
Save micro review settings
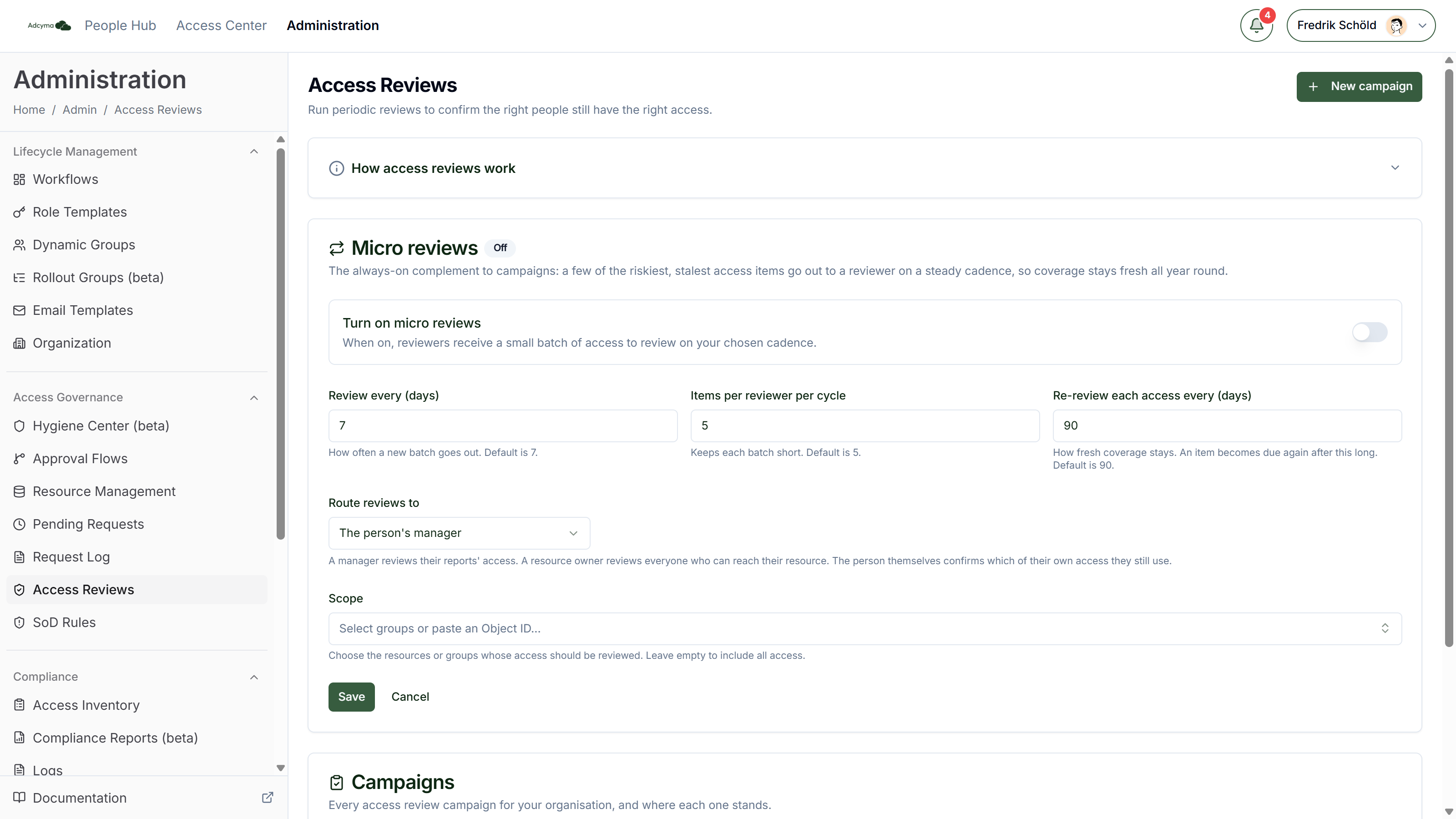[x=351, y=697]
